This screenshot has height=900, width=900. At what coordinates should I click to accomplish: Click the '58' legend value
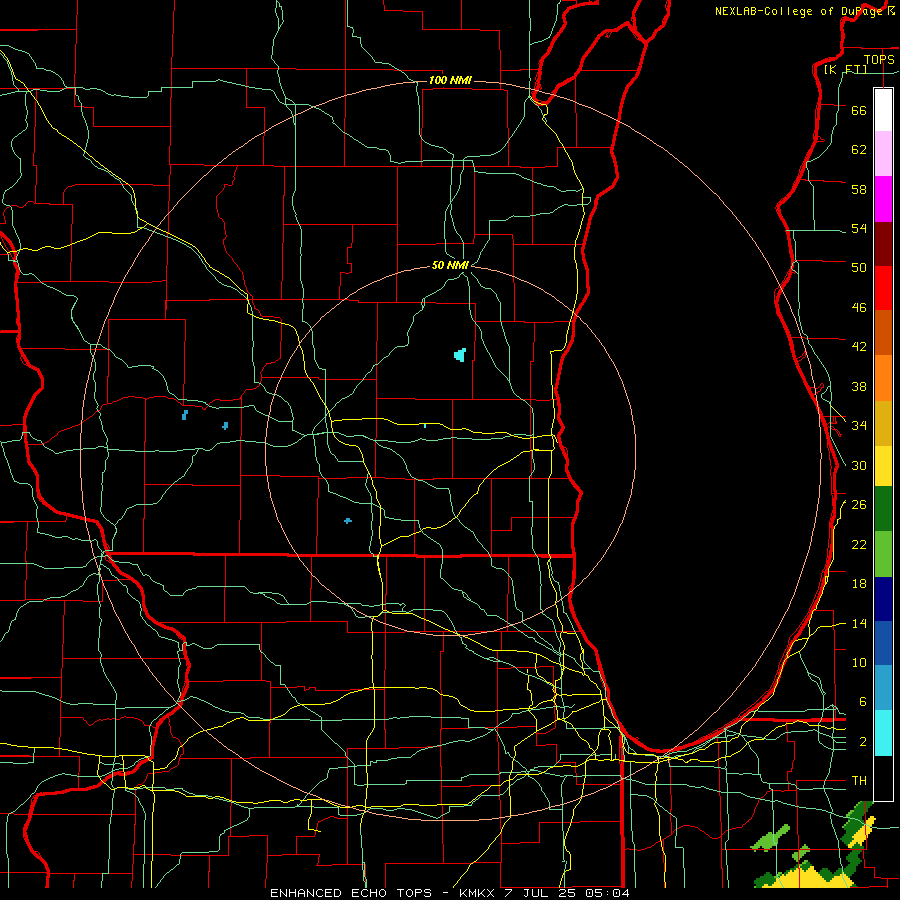859,189
